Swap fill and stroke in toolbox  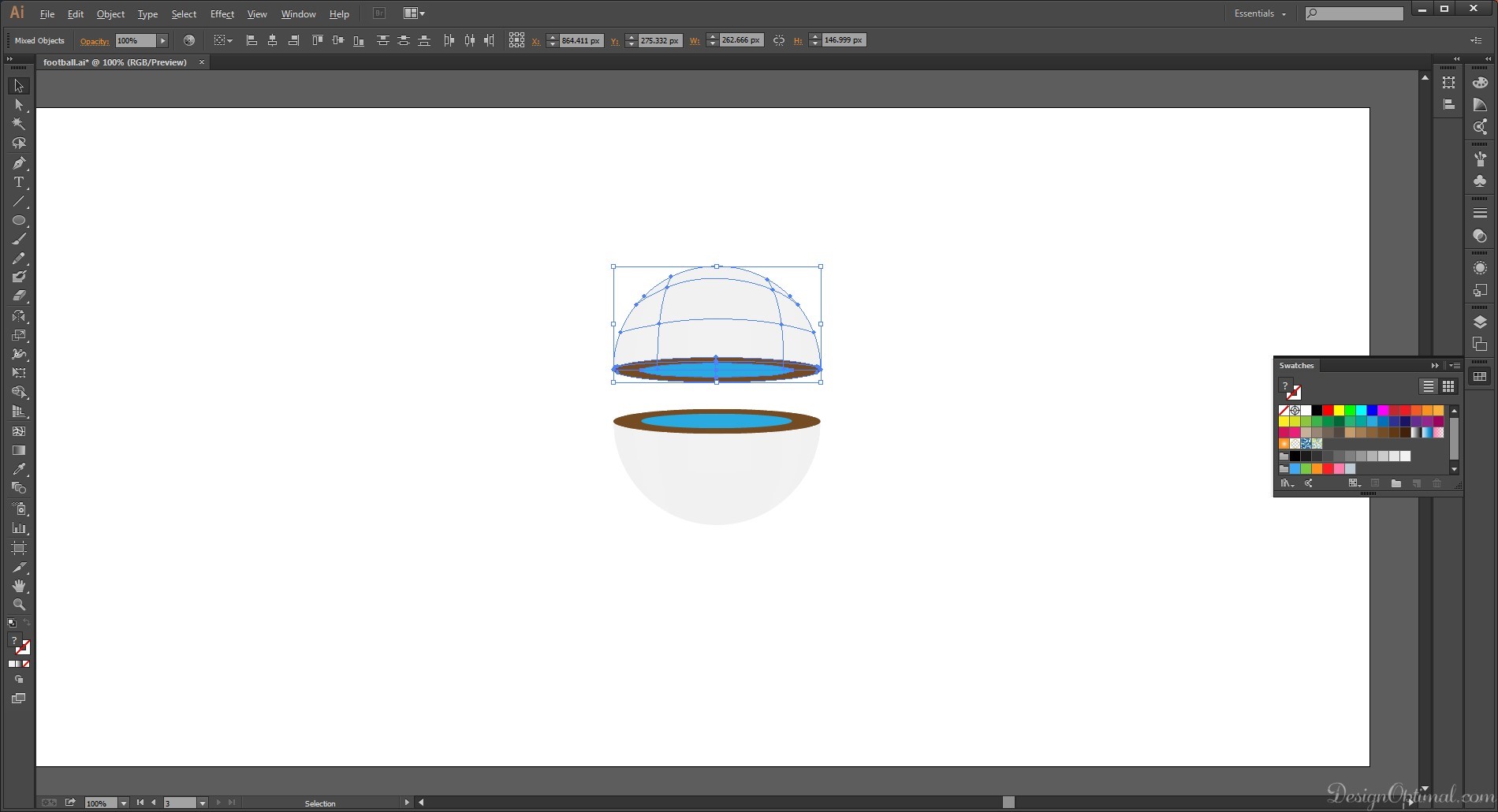(27, 623)
